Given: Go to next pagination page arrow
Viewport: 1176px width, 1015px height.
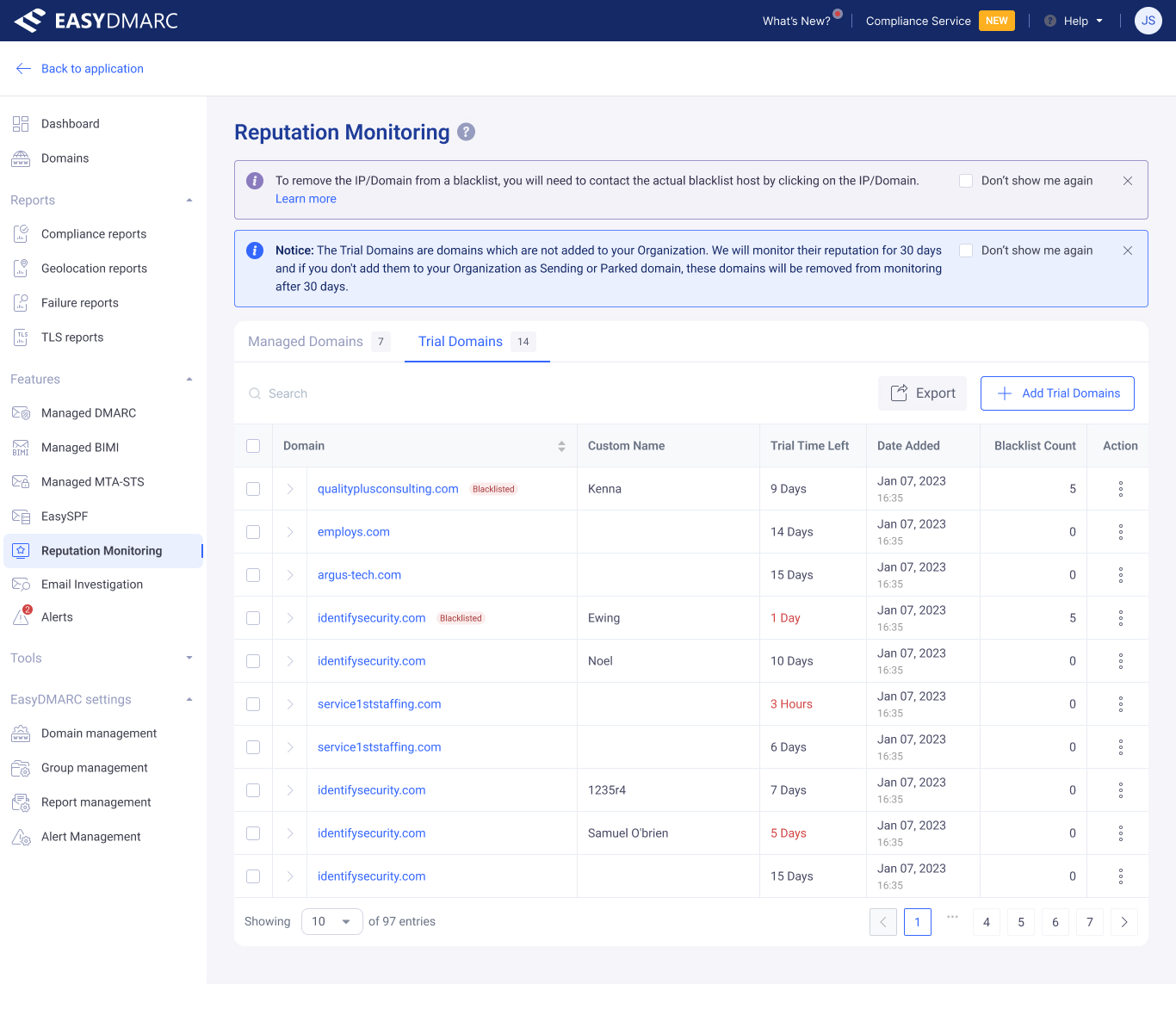Looking at the screenshot, I should click(1124, 922).
